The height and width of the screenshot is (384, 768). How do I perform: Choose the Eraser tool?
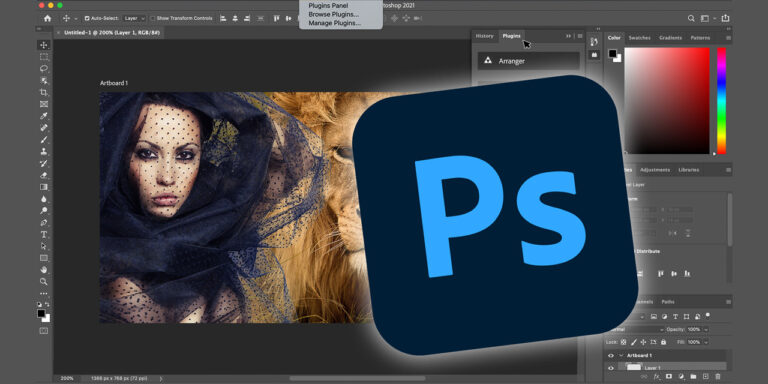[x=44, y=175]
